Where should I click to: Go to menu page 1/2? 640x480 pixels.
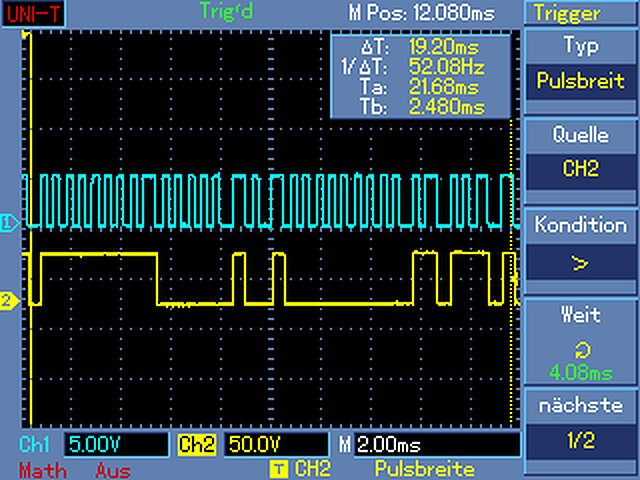[580, 440]
